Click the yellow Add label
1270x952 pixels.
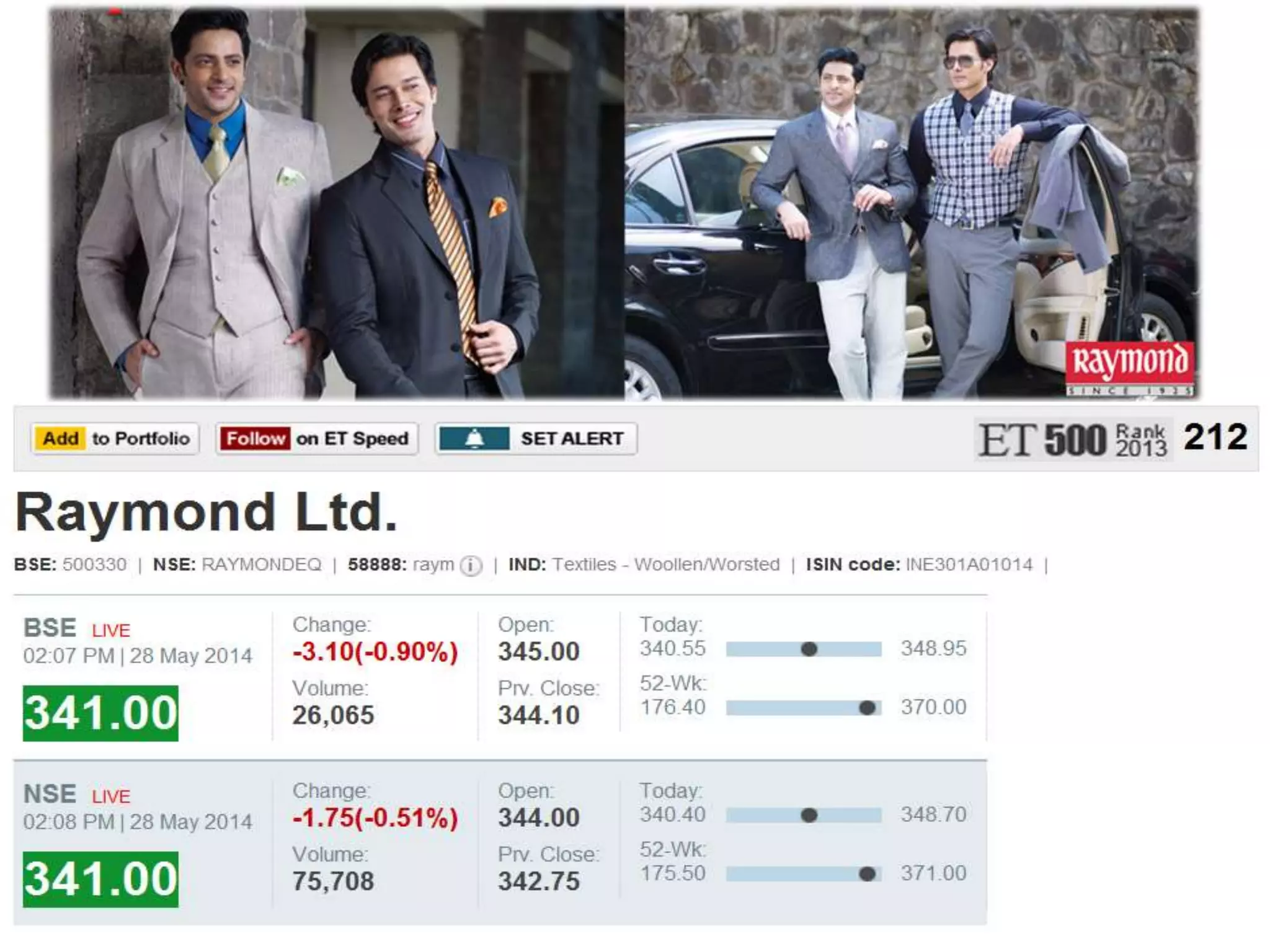pos(60,438)
